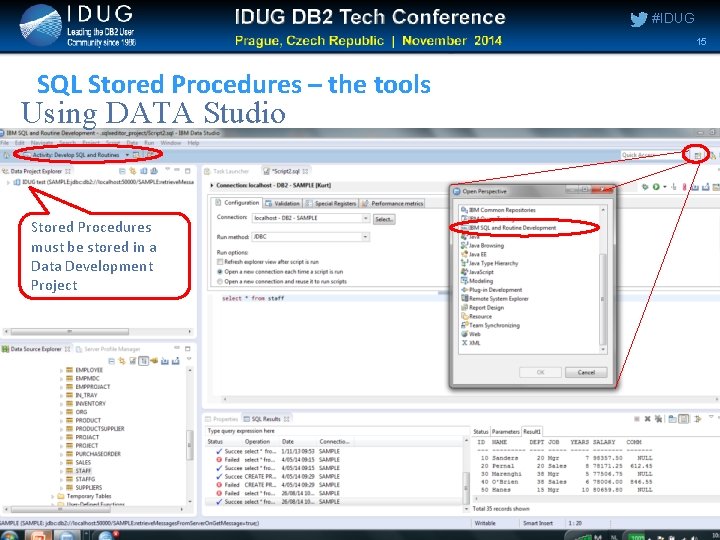Click the PowerPoint taskbar icon
Viewport: 720px width, 540px height.
[x=39, y=535]
